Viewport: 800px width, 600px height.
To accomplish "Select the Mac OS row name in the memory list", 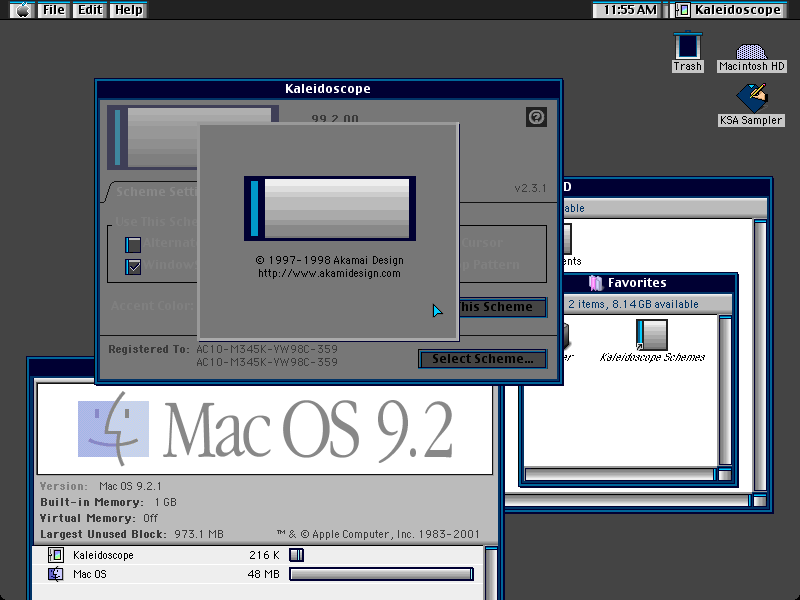I will 90,574.
